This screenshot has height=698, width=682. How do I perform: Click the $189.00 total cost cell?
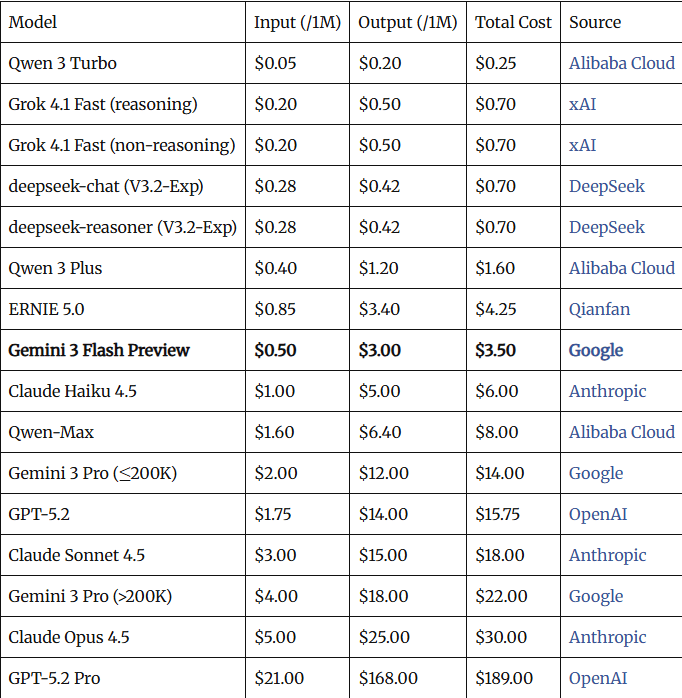504,678
